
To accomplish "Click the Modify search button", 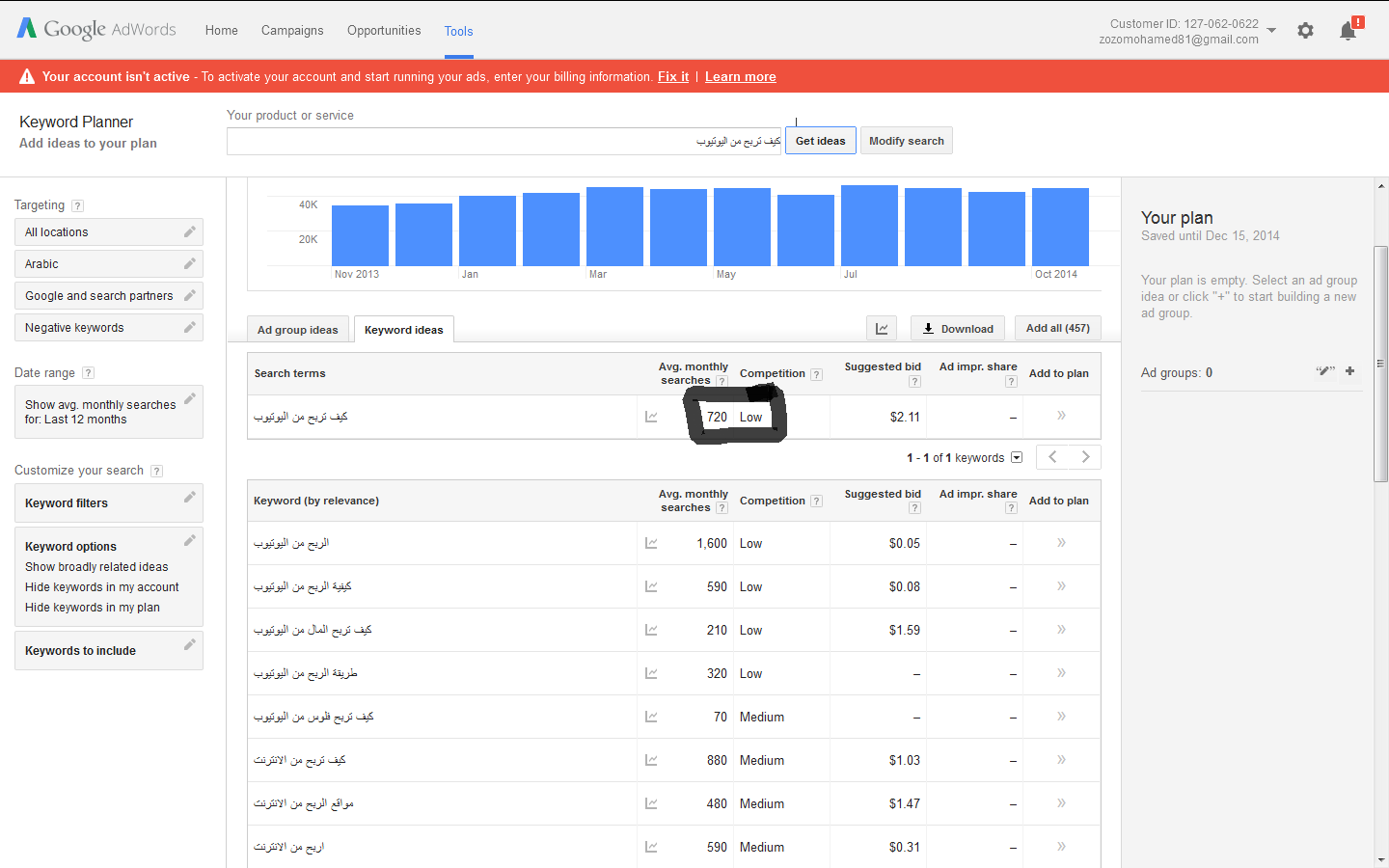I will (906, 141).
